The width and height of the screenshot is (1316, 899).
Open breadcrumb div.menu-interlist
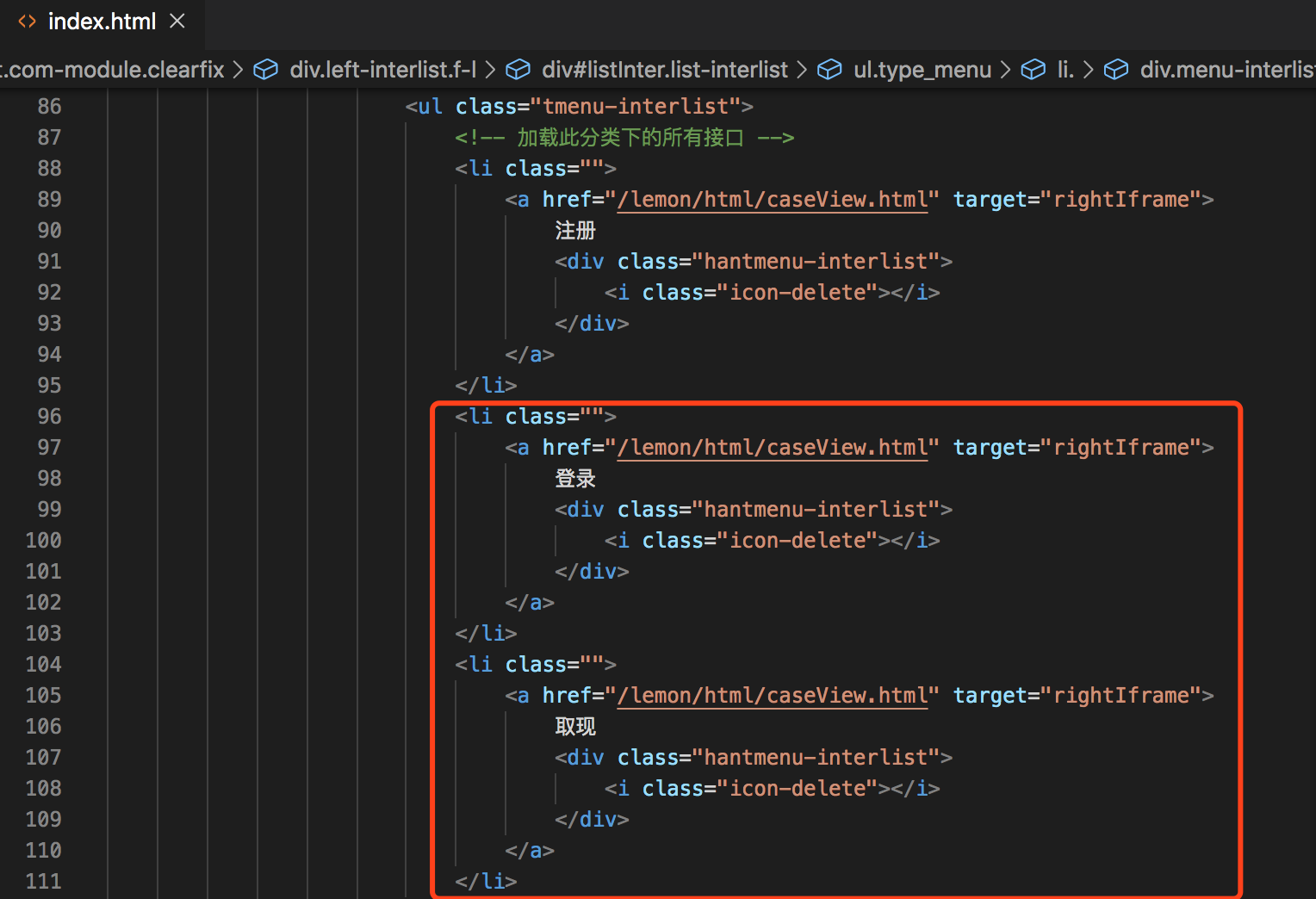(1227, 70)
